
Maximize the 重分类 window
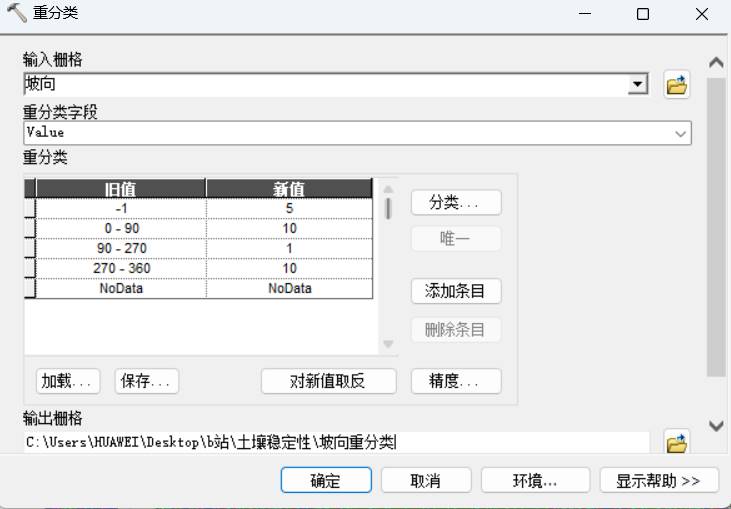pyautogui.click(x=642, y=14)
